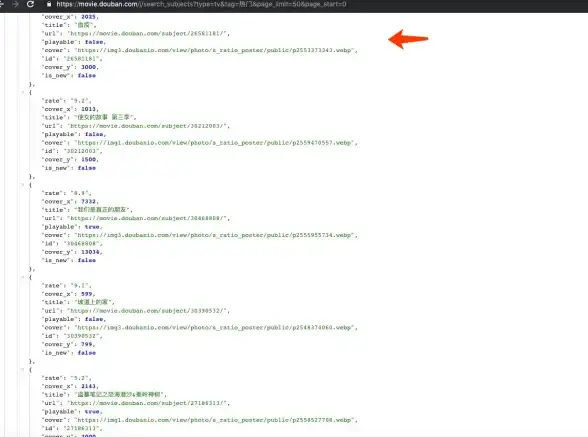The width and height of the screenshot is (588, 437).
Task: Click the "cover_x": 599 line
Action: coord(68,294)
